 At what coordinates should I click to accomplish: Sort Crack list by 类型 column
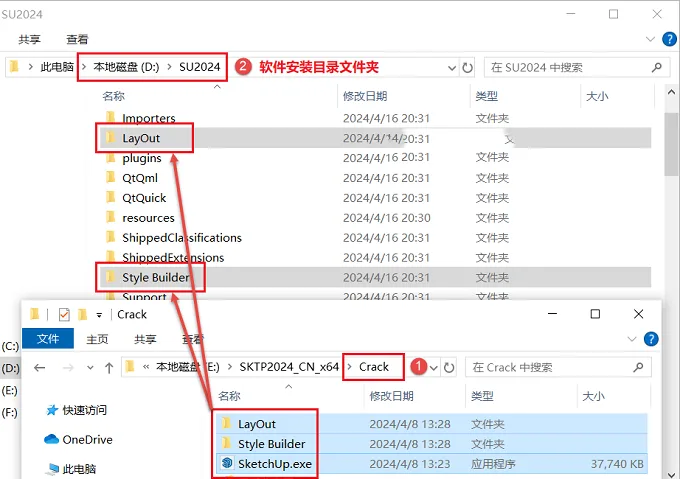pos(482,396)
